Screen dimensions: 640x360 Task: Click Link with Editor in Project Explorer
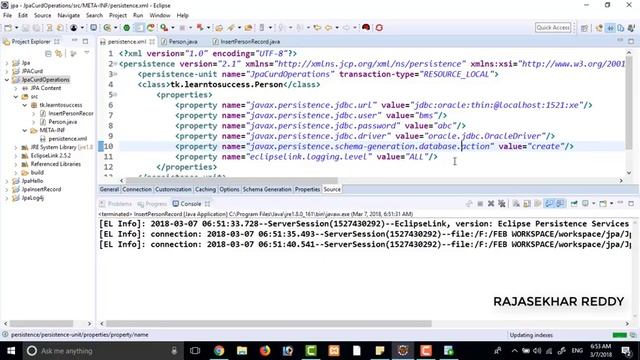(59, 53)
